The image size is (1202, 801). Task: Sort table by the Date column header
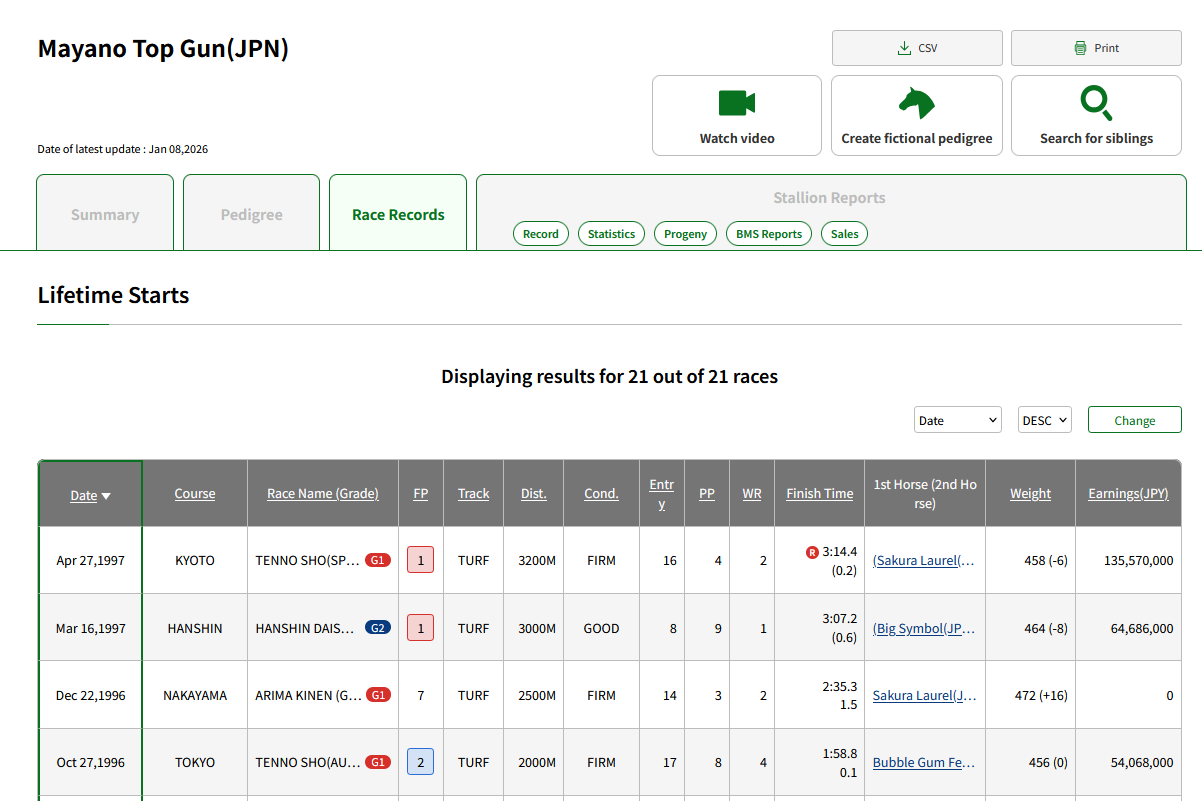click(90, 495)
